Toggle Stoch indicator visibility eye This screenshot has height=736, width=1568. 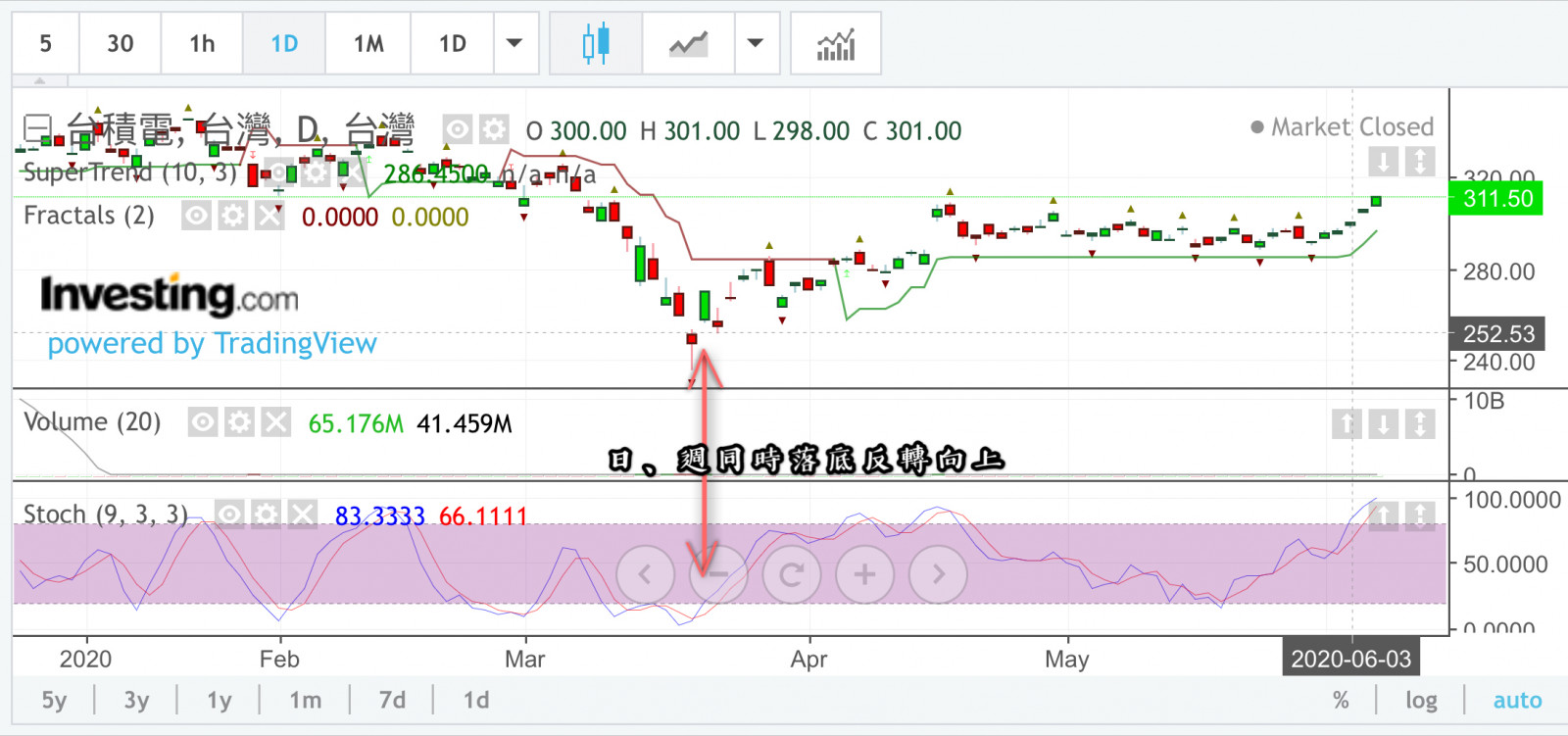[x=229, y=515]
